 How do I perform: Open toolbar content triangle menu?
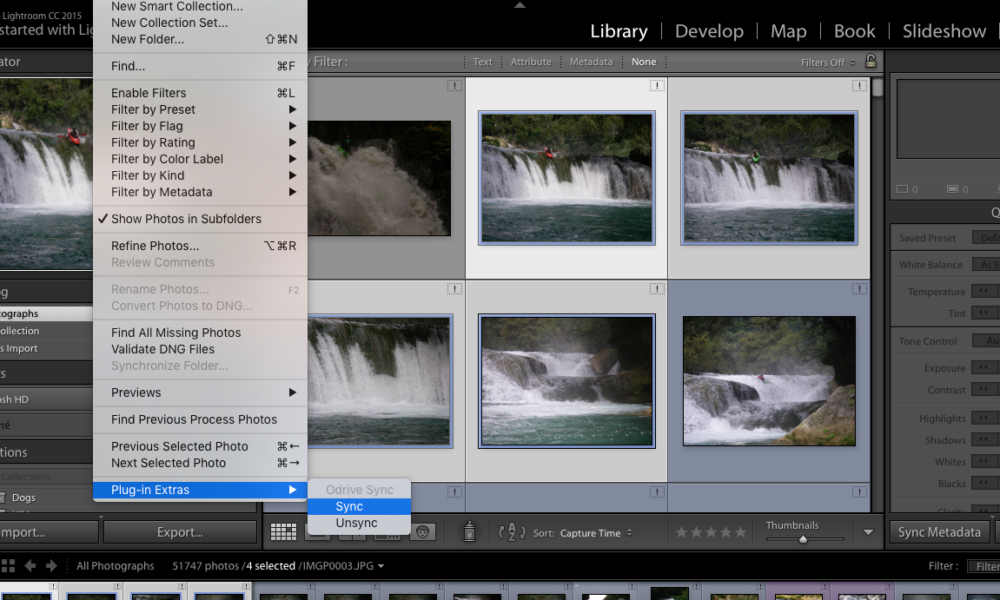tap(868, 532)
